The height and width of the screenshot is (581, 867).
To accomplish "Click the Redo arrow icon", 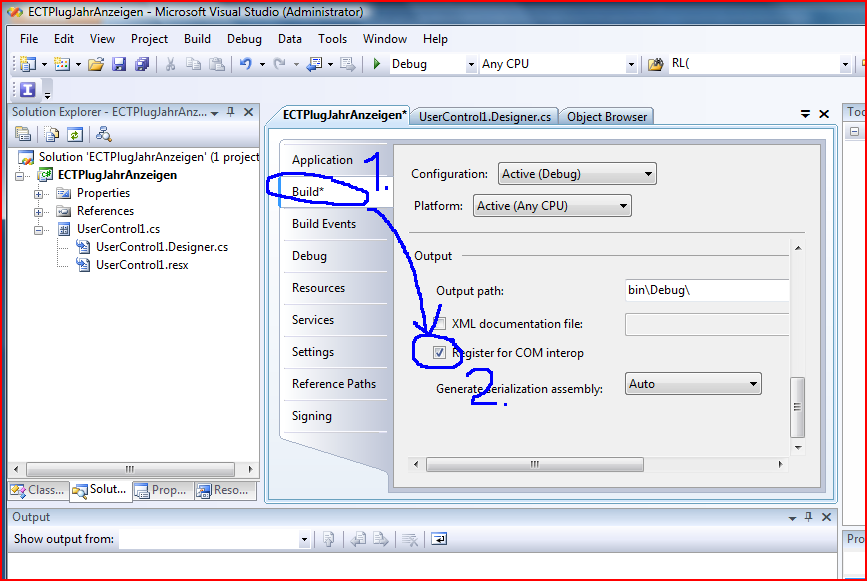I will coord(280,64).
